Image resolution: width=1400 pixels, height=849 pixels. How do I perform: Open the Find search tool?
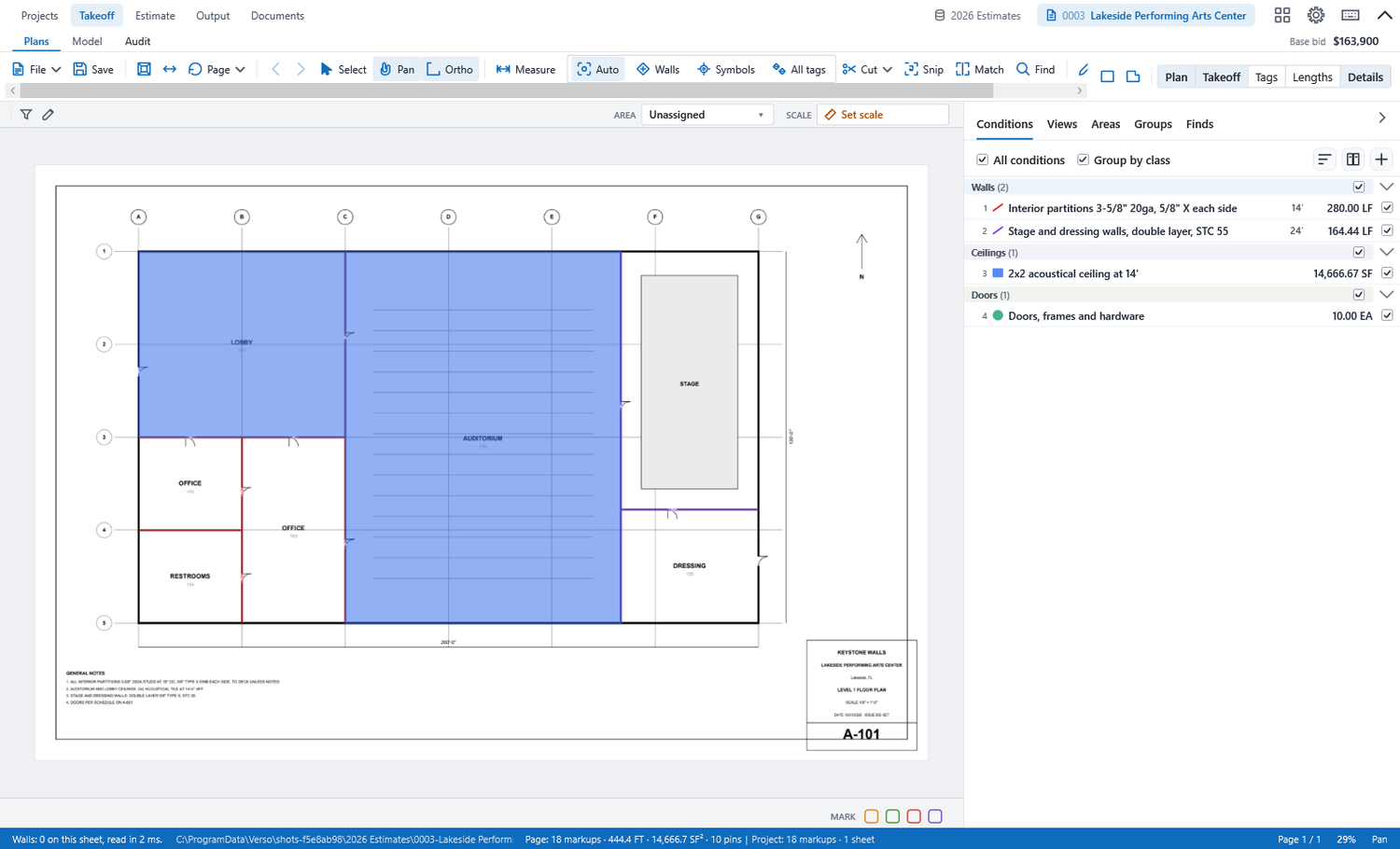(x=1036, y=69)
